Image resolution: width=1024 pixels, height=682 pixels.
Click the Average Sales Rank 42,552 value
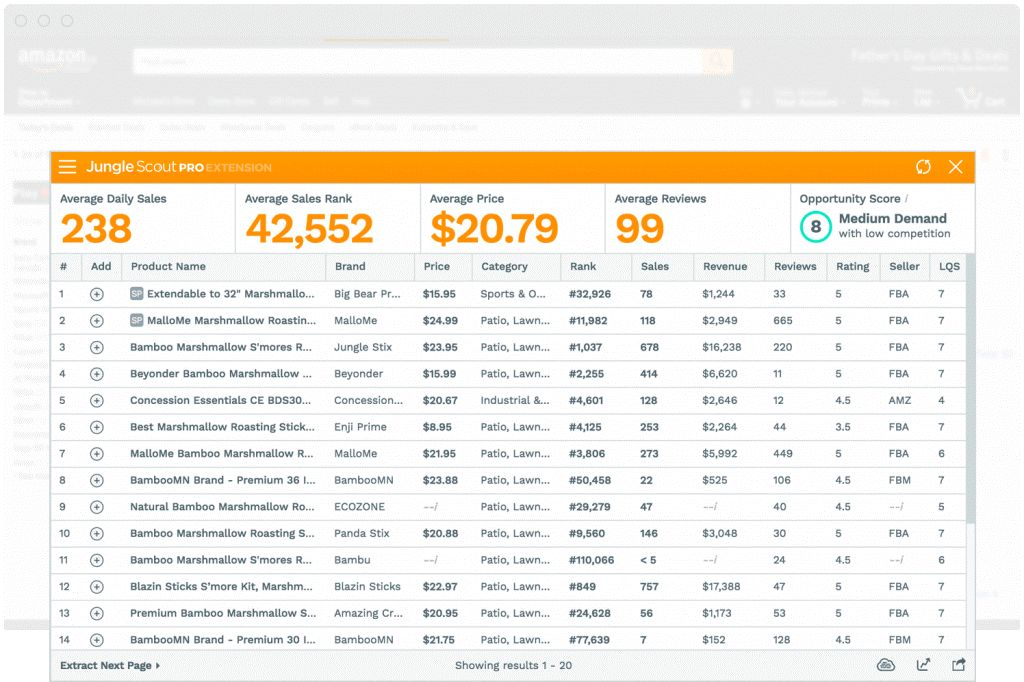pos(309,229)
